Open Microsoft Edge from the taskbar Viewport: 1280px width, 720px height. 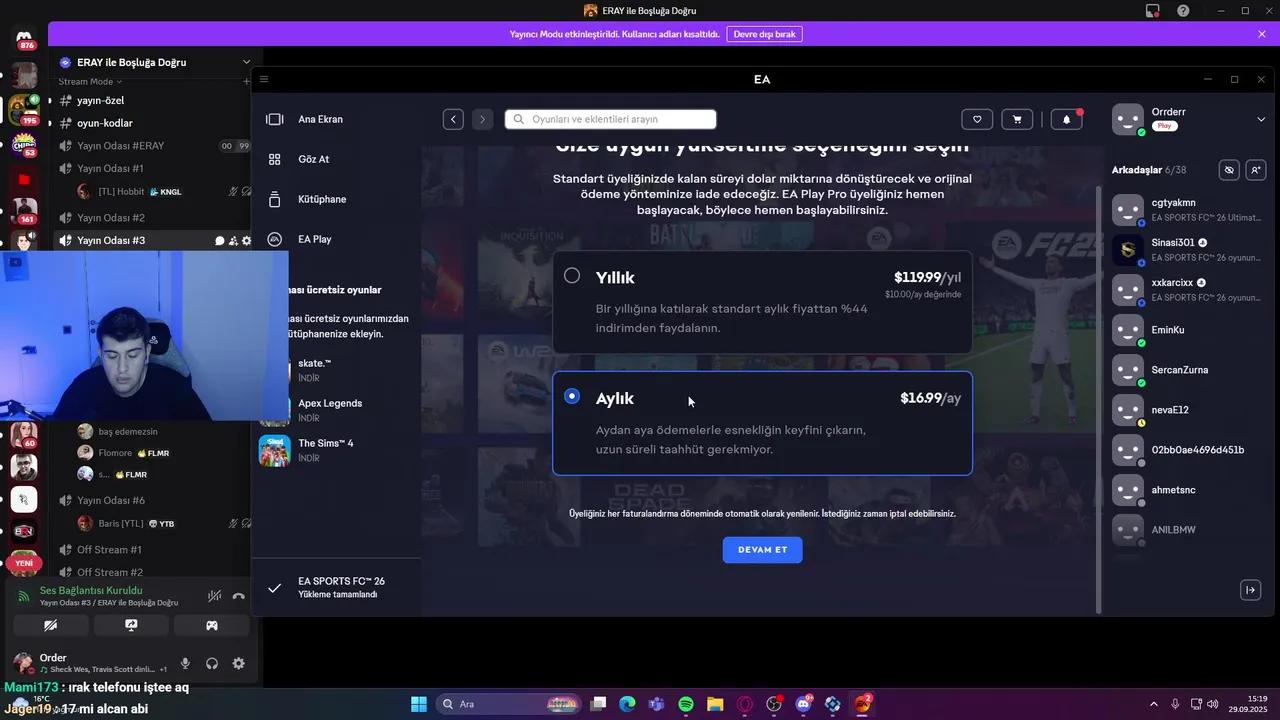[x=627, y=704]
